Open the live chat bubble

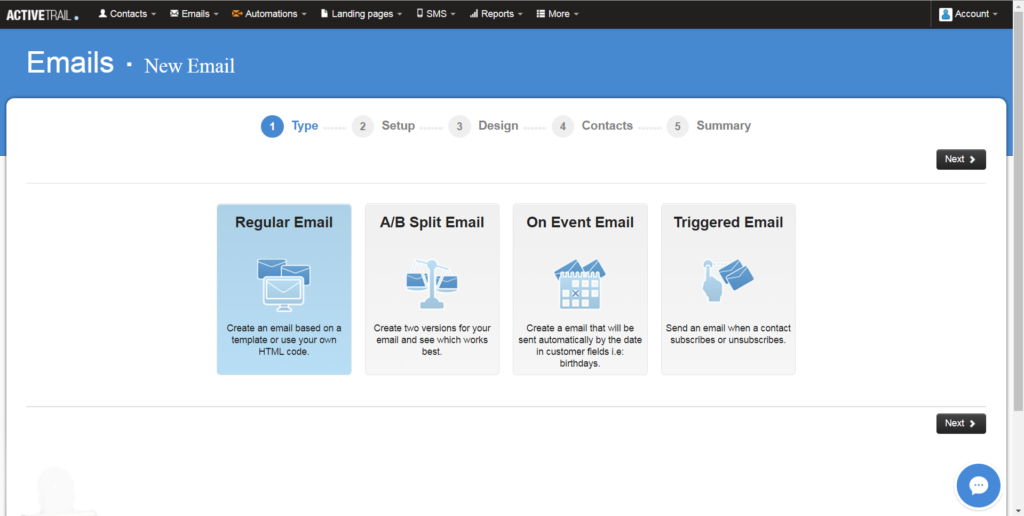tap(978, 486)
